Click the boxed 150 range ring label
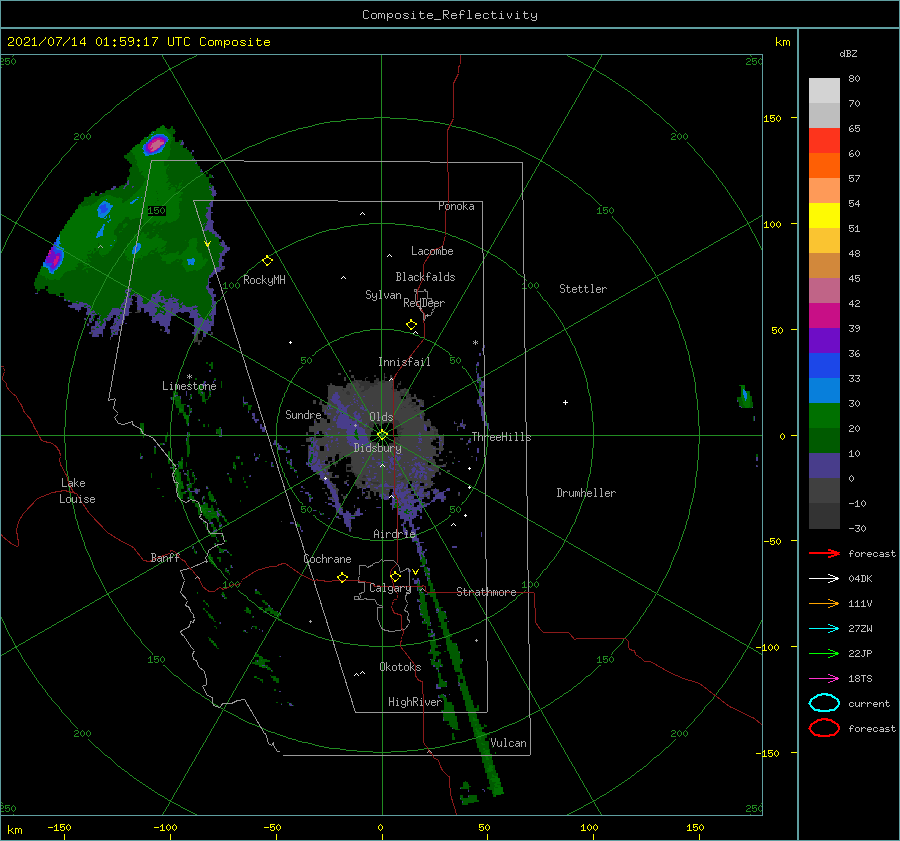This screenshot has width=900, height=841. [156, 211]
